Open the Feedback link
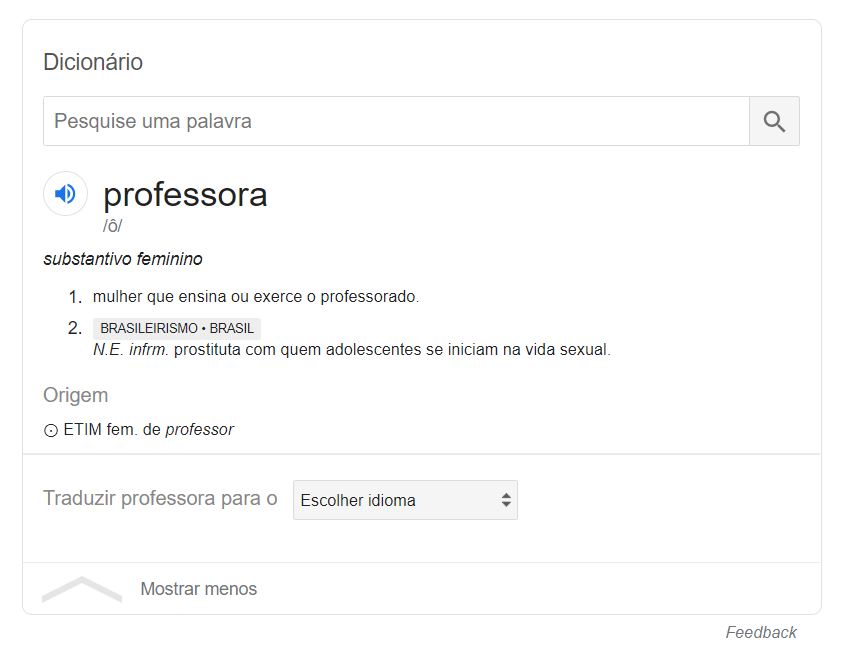Screen dimensions: 850x660 pos(761,632)
